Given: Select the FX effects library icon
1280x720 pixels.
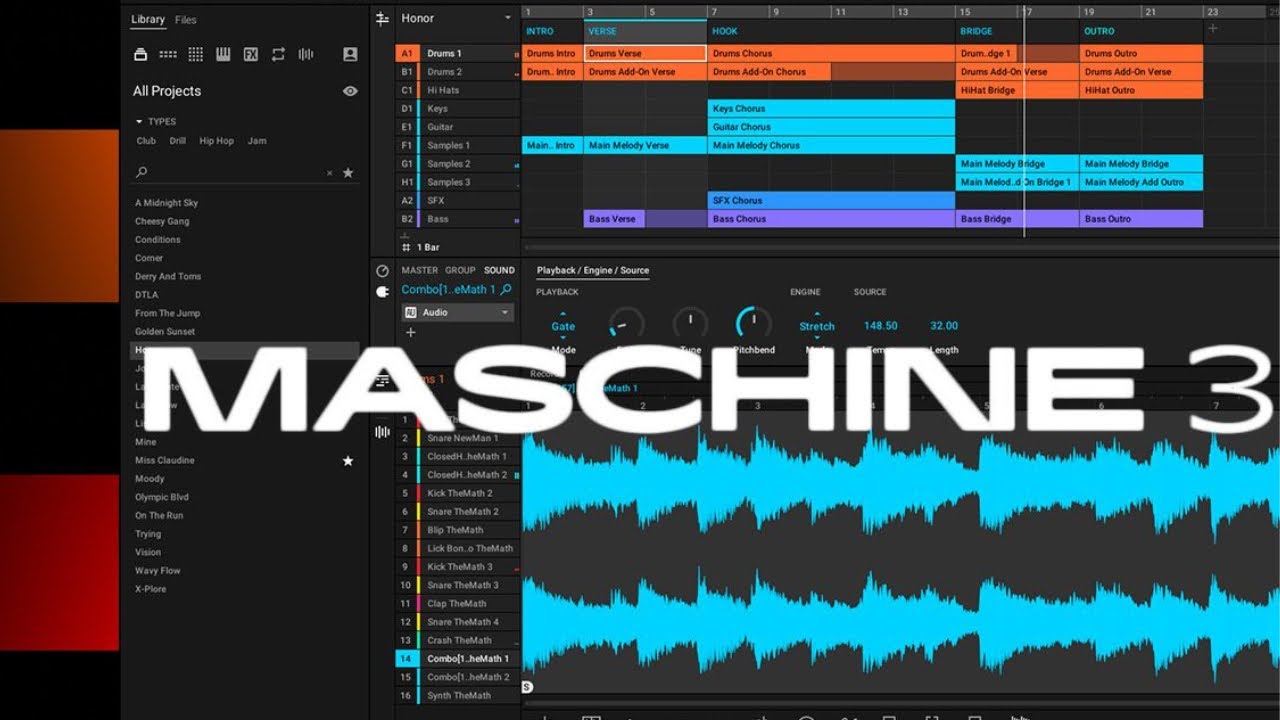Looking at the screenshot, I should [251, 54].
